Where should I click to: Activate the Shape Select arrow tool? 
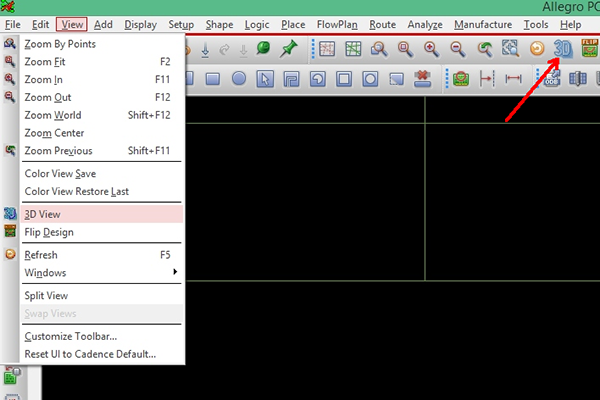coord(265,79)
